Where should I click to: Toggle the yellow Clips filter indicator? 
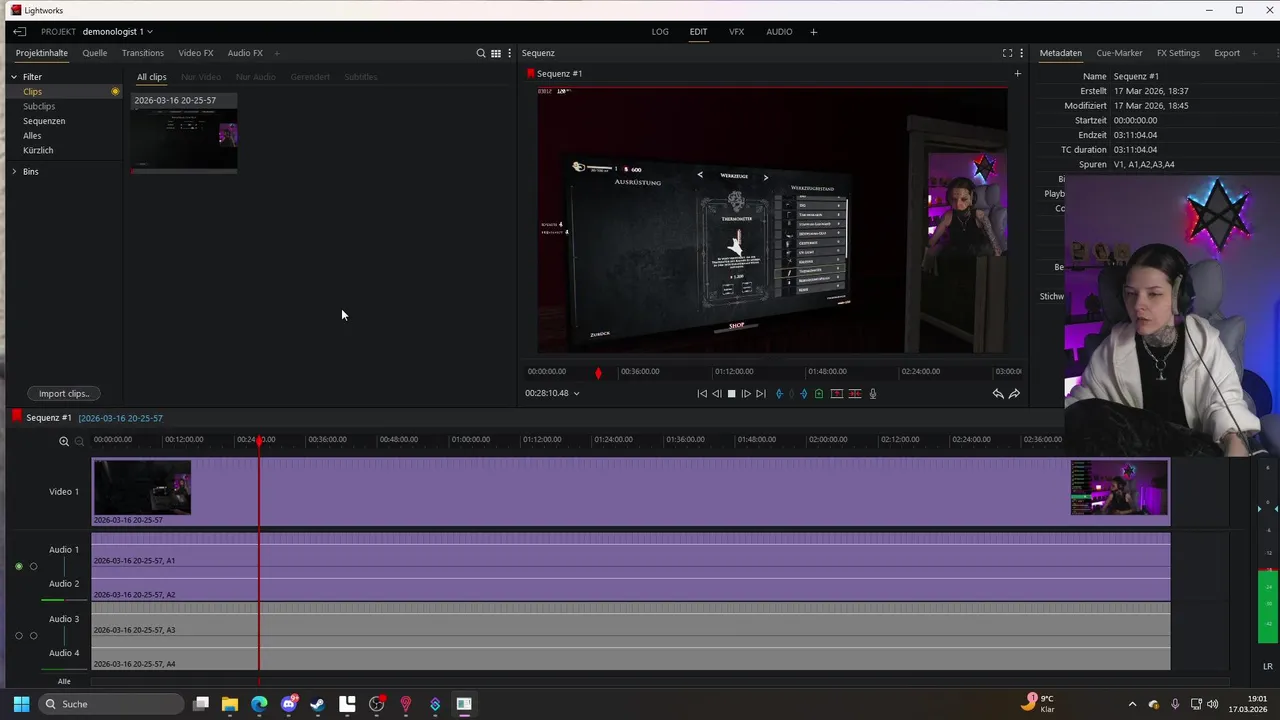pos(115,92)
